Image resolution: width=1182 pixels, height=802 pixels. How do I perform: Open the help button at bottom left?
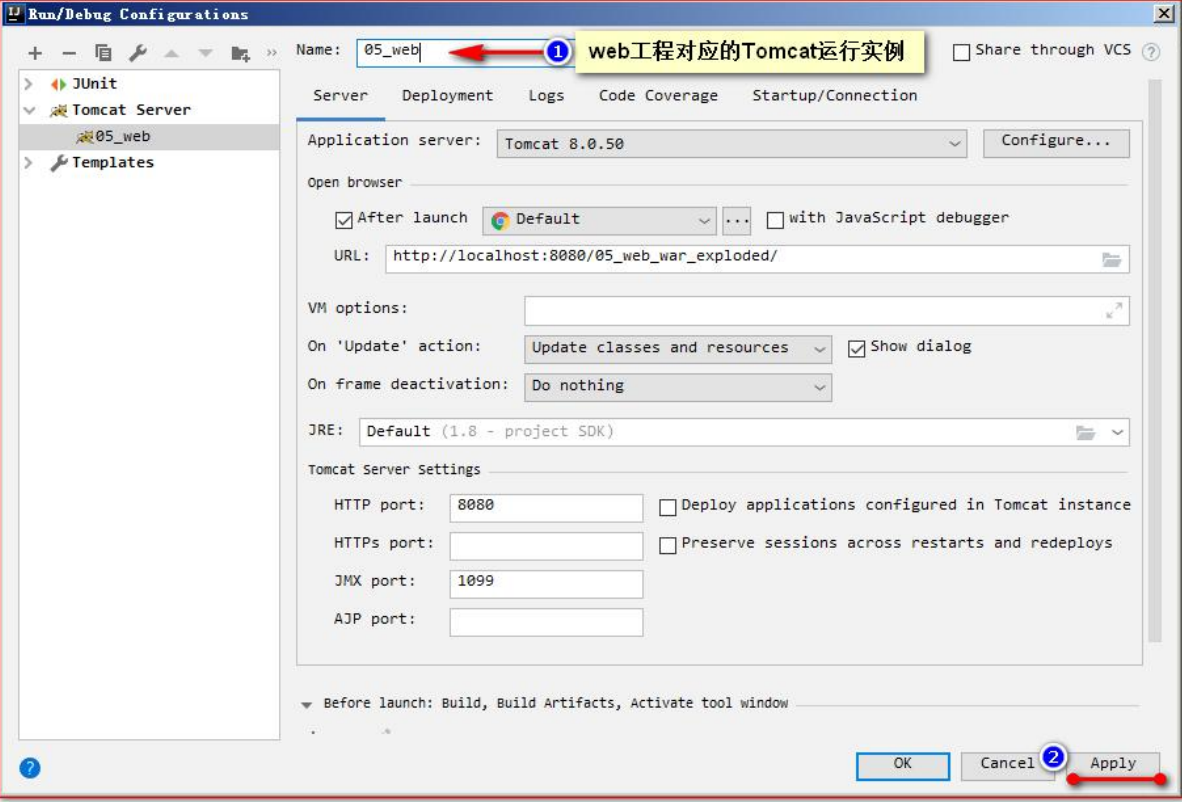29,768
